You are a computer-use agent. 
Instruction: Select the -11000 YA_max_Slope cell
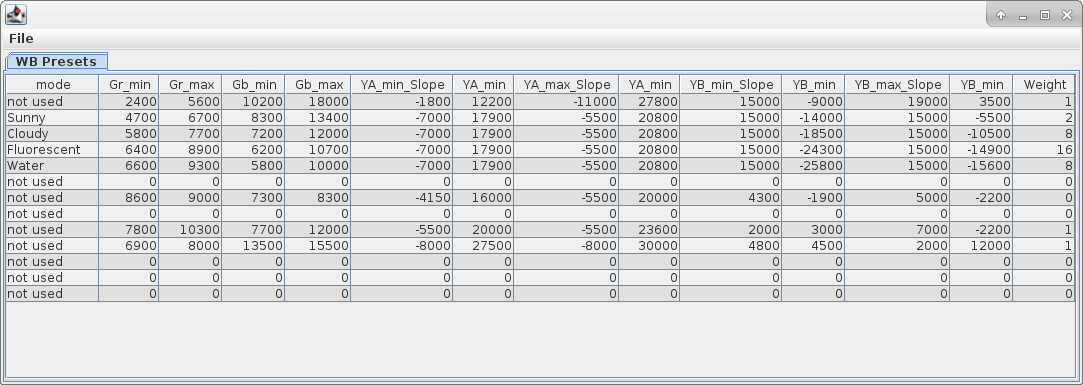click(566, 102)
